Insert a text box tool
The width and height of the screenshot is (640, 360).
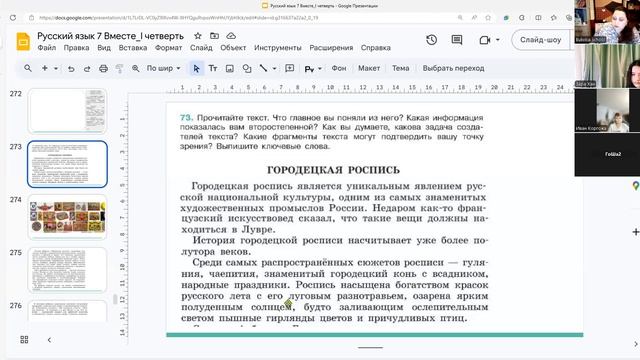213,68
